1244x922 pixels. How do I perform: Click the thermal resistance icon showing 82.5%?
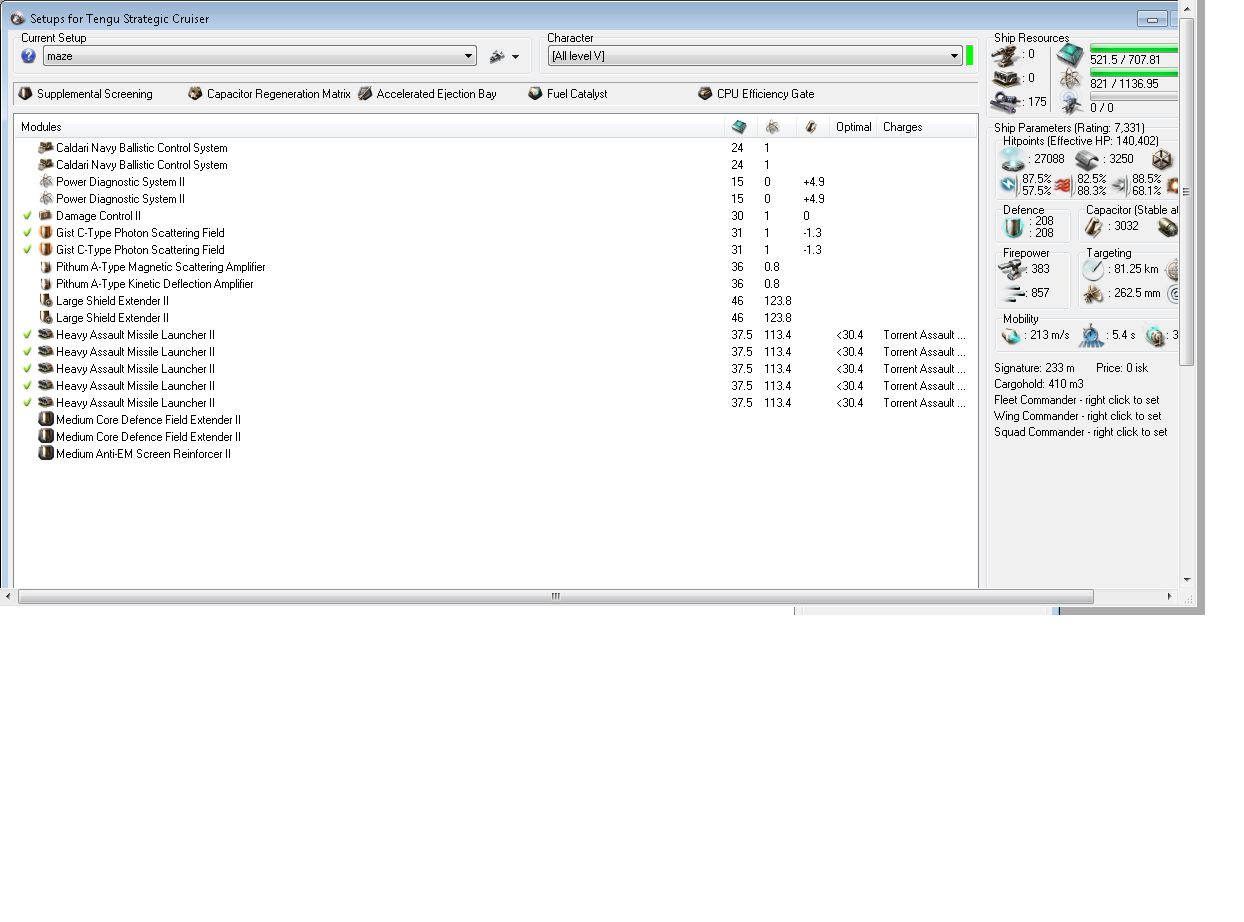click(1064, 185)
